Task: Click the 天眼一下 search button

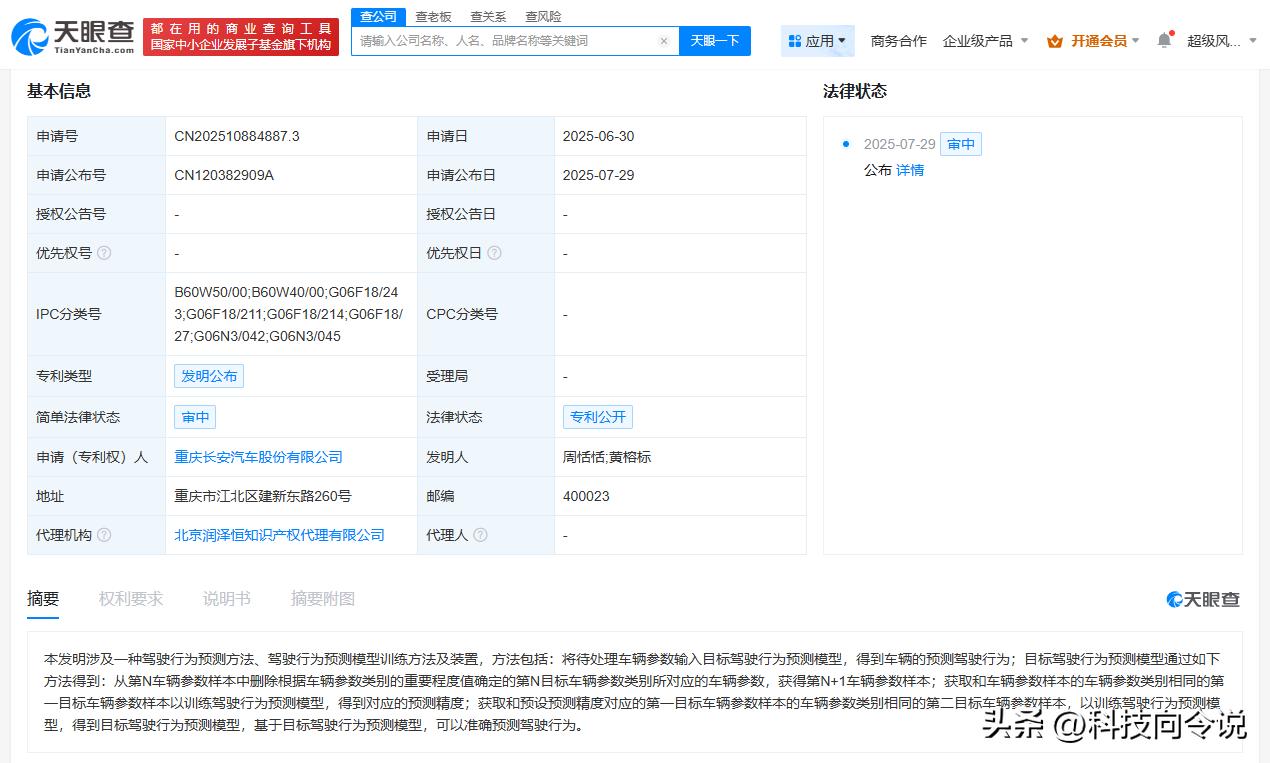Action: (x=715, y=41)
